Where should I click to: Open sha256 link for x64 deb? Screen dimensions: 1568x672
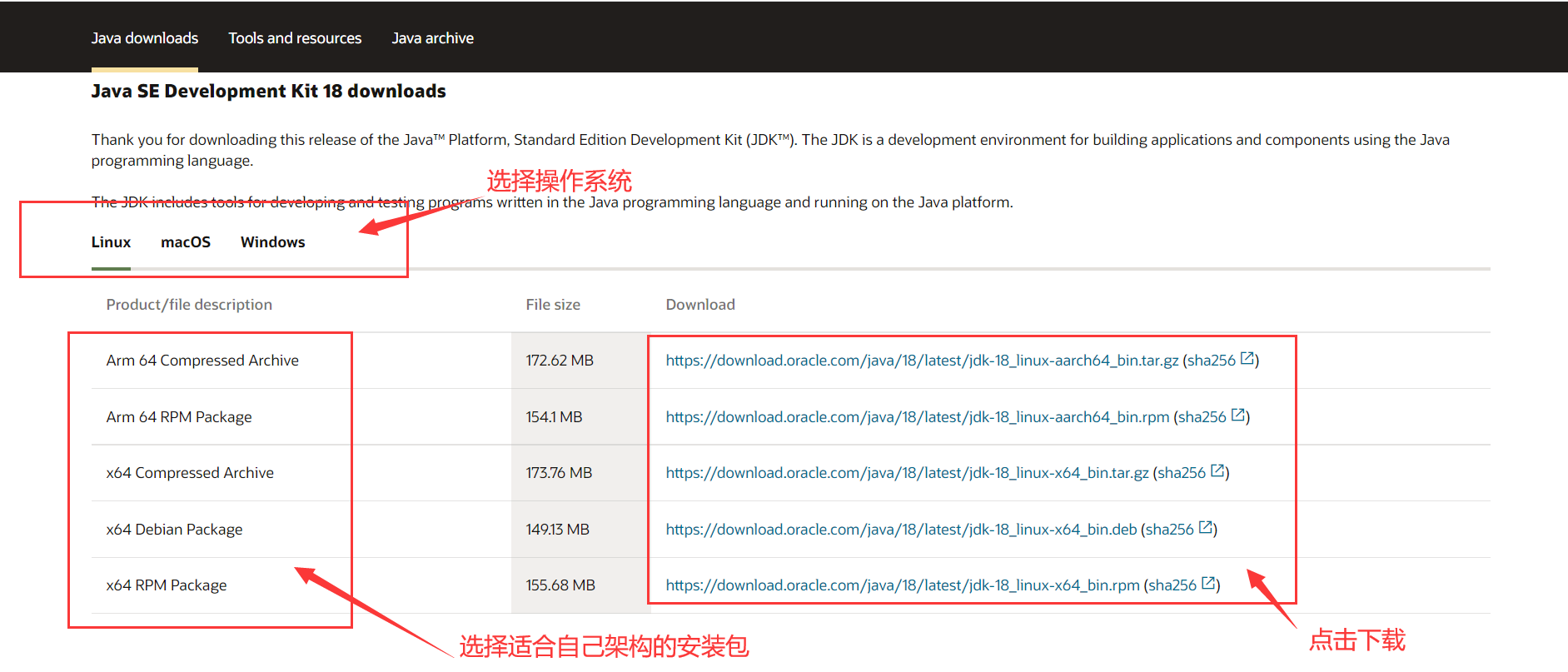[x=1170, y=530]
